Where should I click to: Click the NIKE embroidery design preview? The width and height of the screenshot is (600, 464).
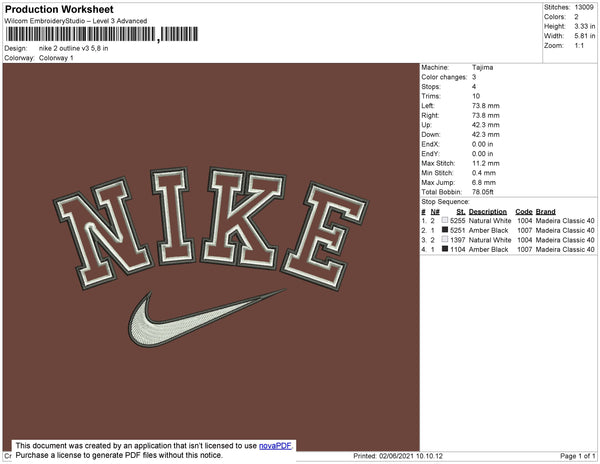point(211,257)
